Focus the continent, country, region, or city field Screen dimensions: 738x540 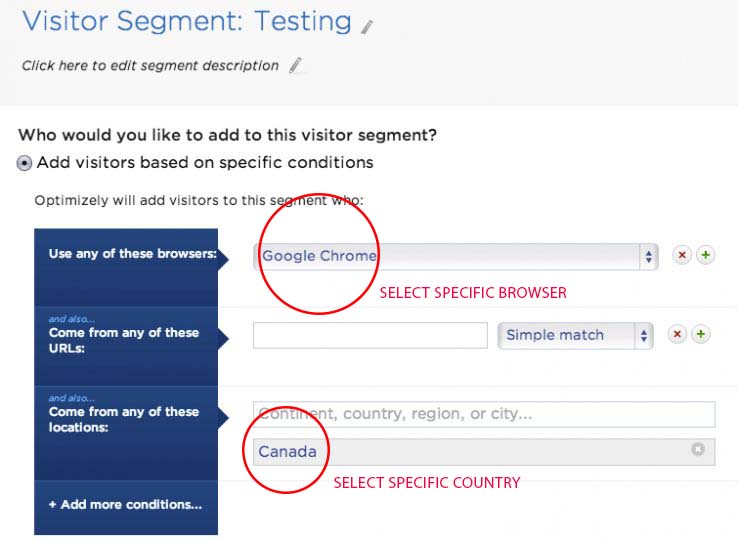[x=484, y=414]
